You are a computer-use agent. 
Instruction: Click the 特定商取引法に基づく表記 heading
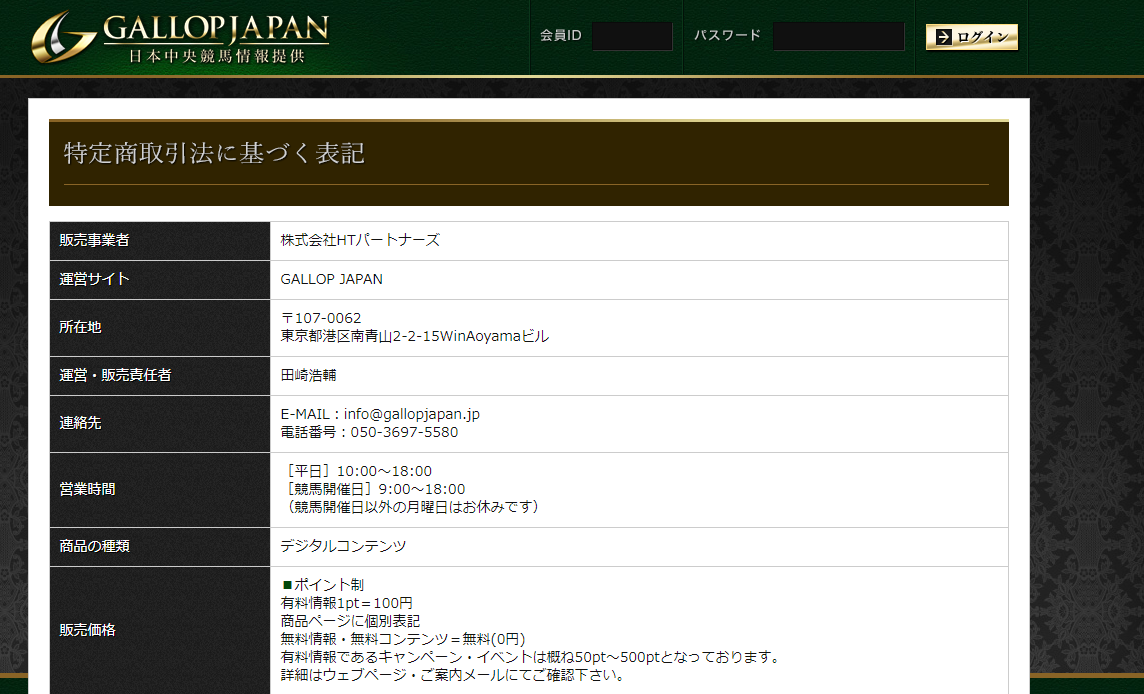[x=214, y=153]
